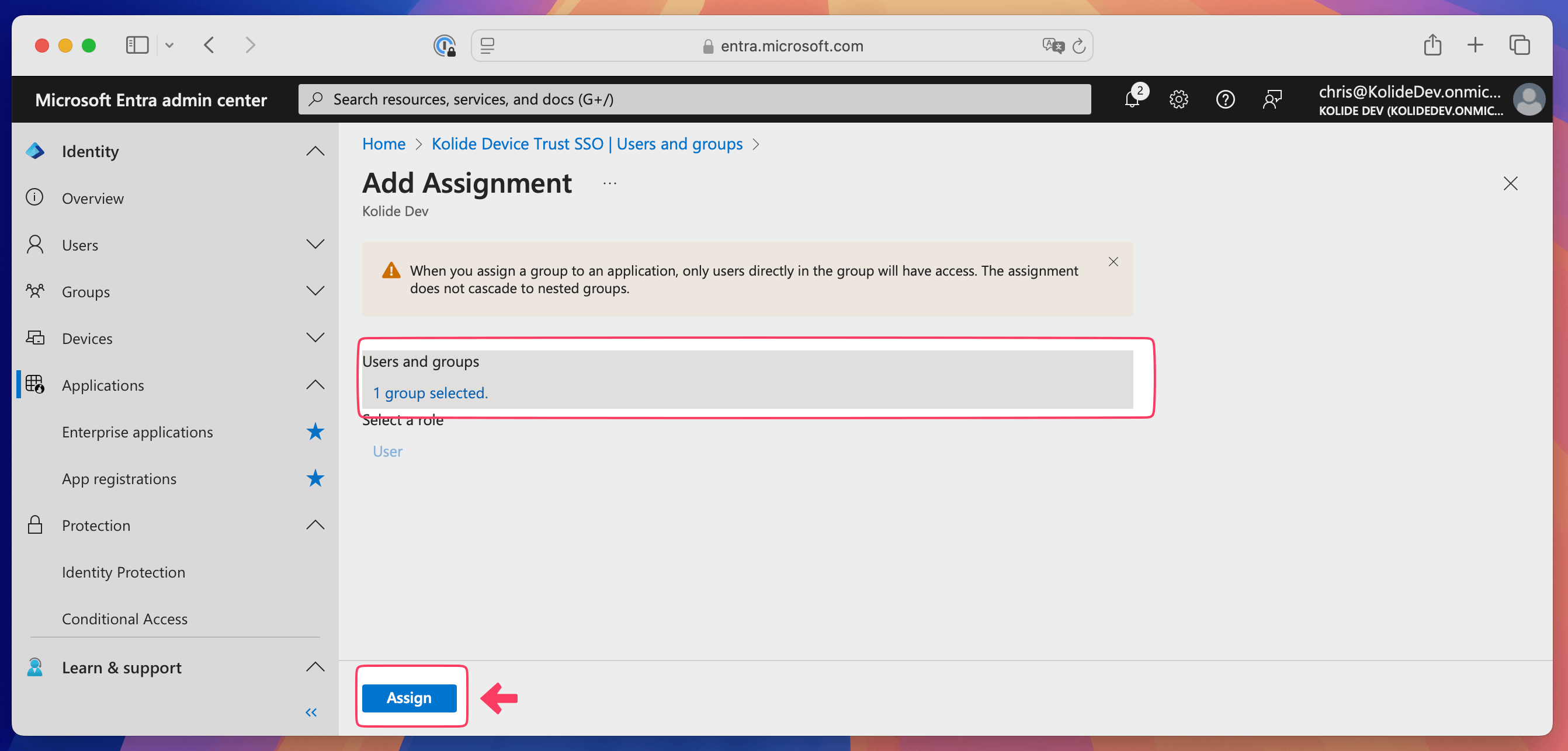Open portal settings gear icon
The image size is (1568, 751).
click(x=1178, y=99)
